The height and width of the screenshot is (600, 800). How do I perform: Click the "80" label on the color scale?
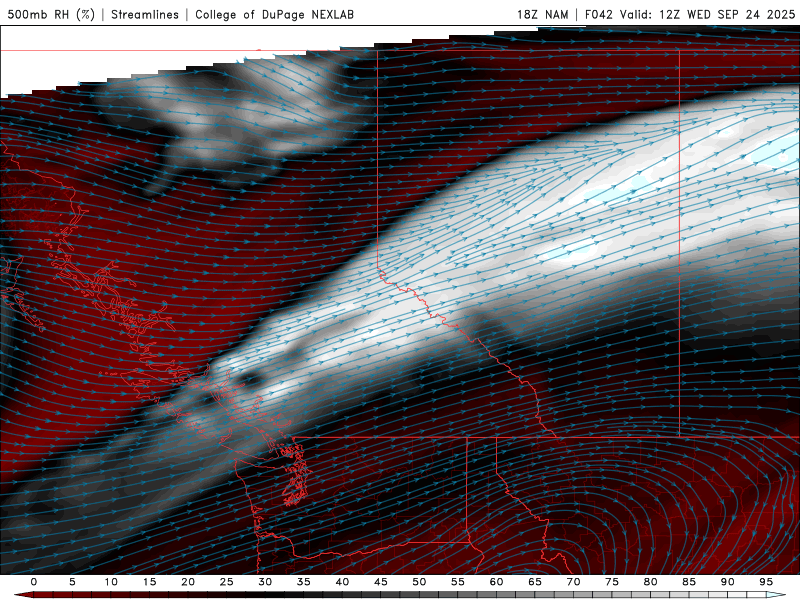tap(651, 582)
